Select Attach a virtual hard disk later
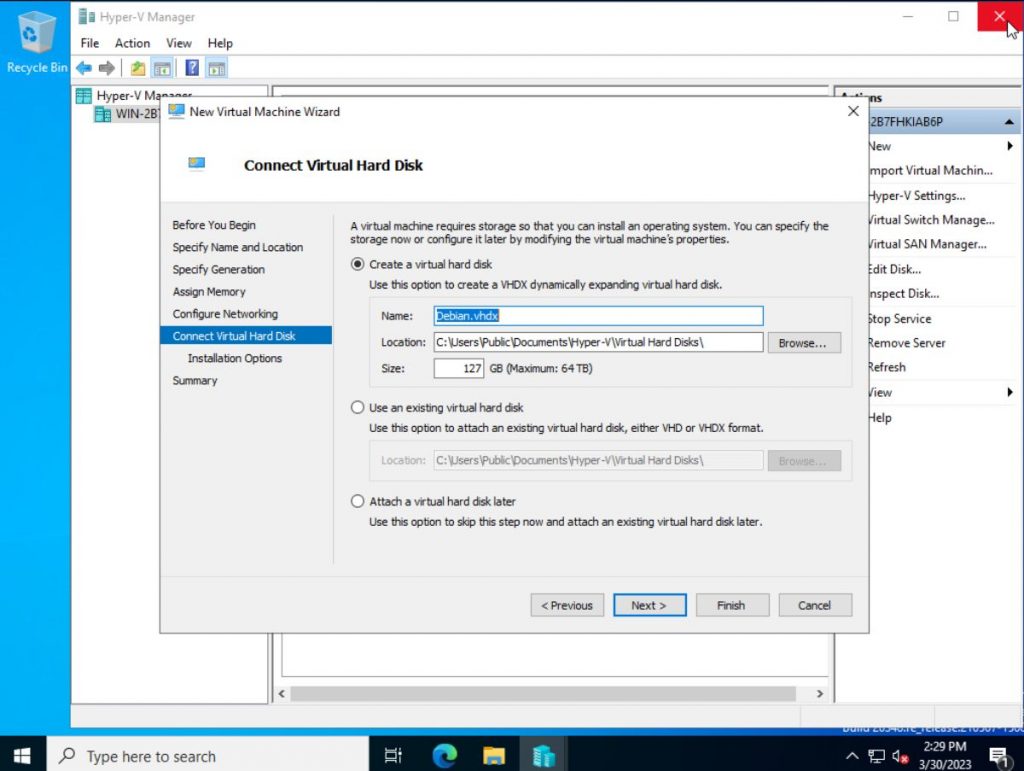Screen dimensions: 1024x771 [358, 501]
